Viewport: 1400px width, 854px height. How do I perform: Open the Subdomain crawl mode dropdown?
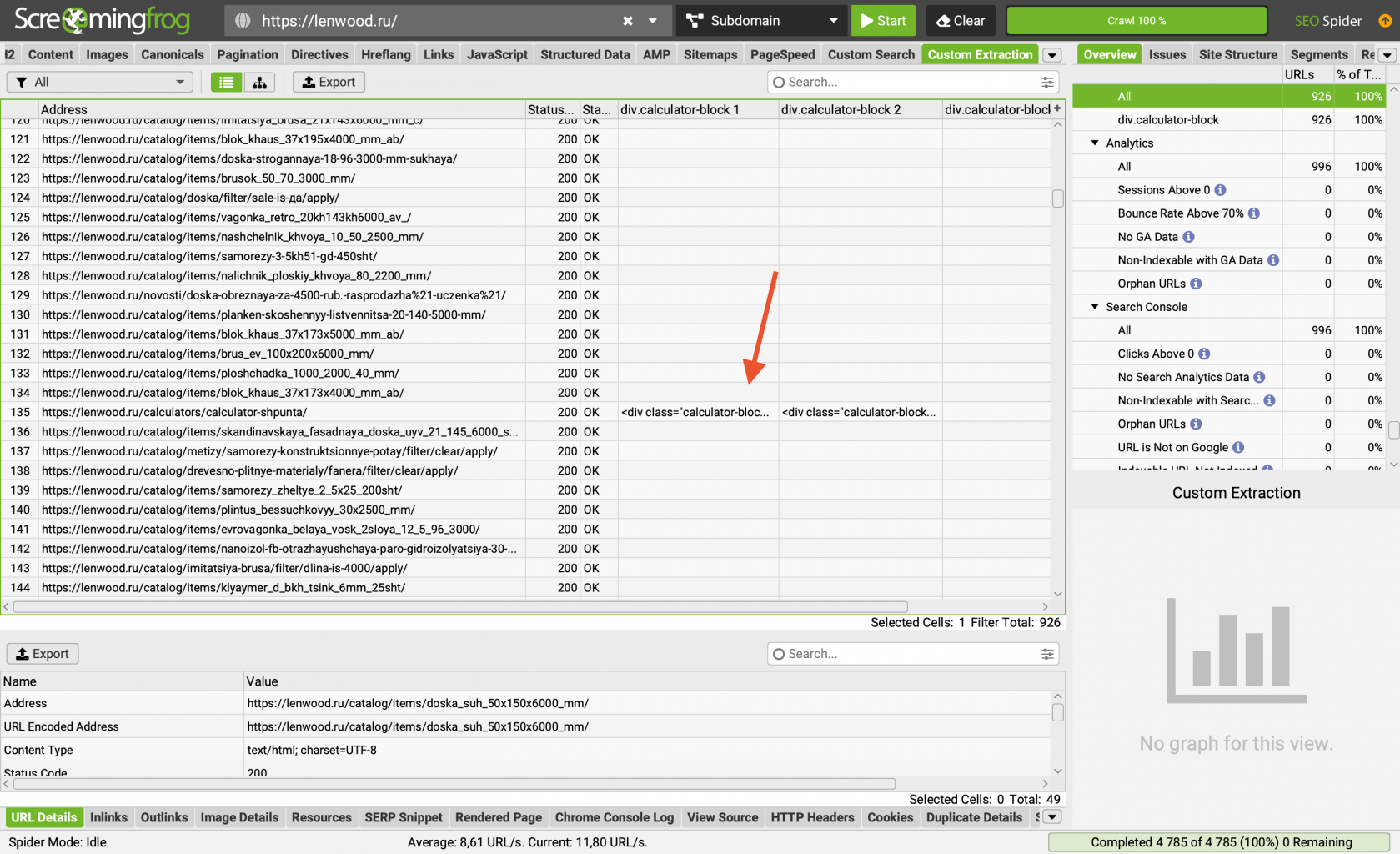point(762,21)
